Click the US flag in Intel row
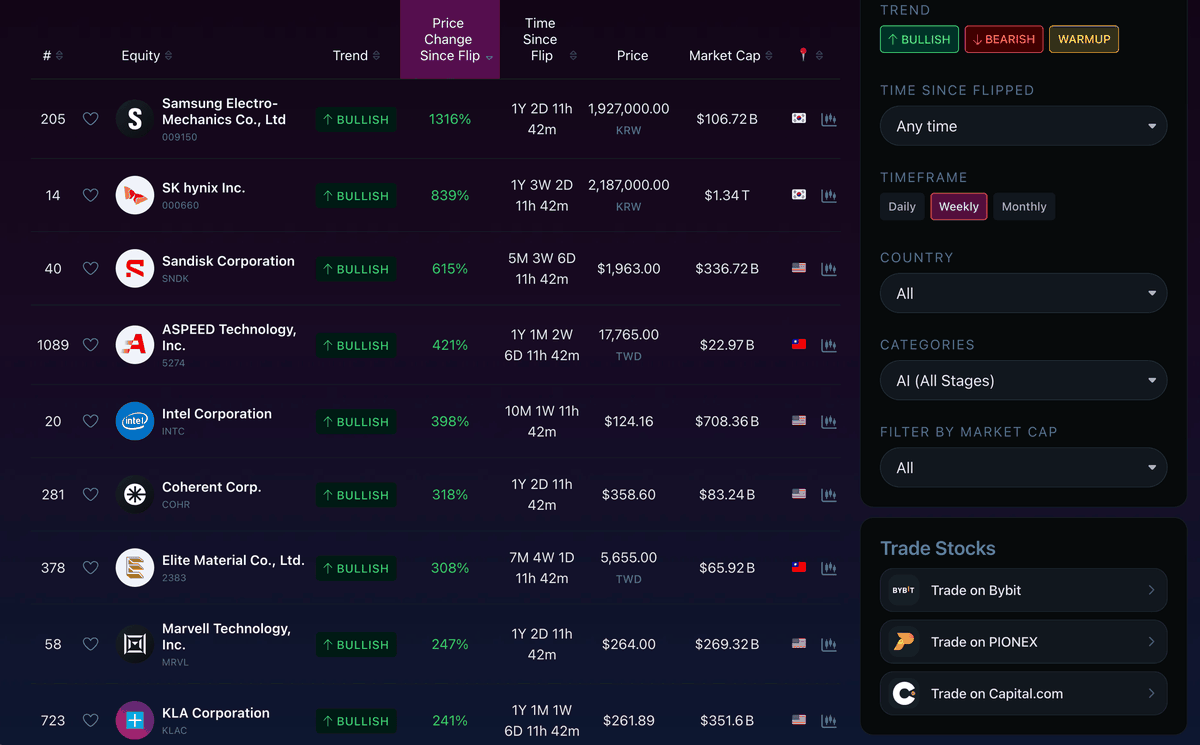Viewport: 1200px width, 745px height. 799,420
